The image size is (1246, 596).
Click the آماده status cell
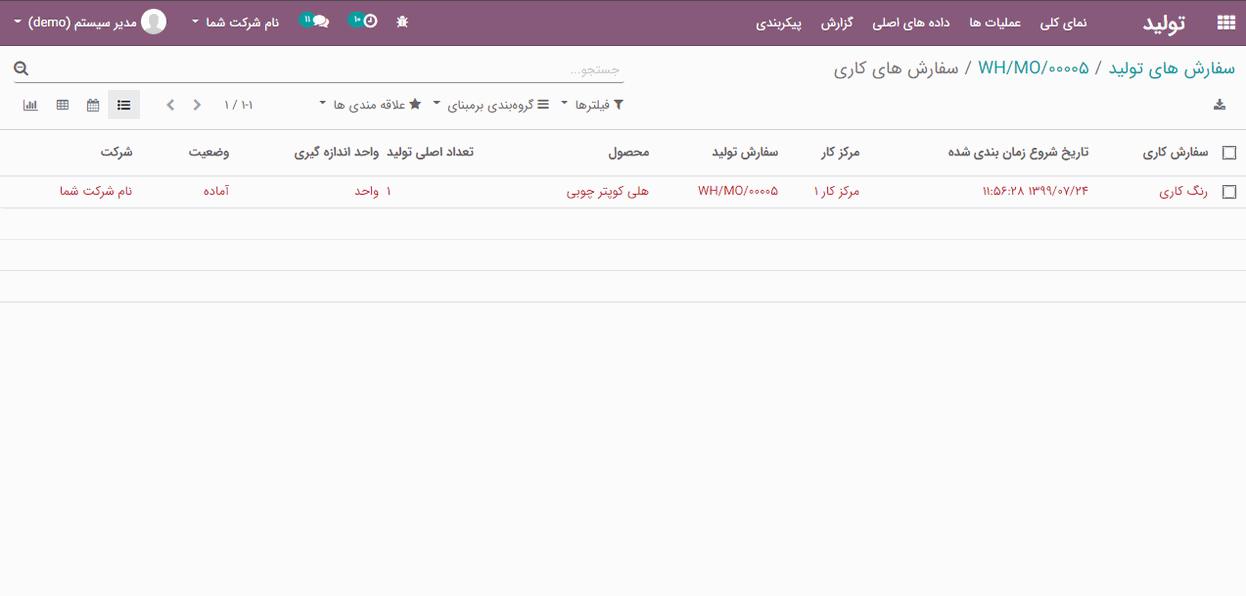[x=216, y=191]
